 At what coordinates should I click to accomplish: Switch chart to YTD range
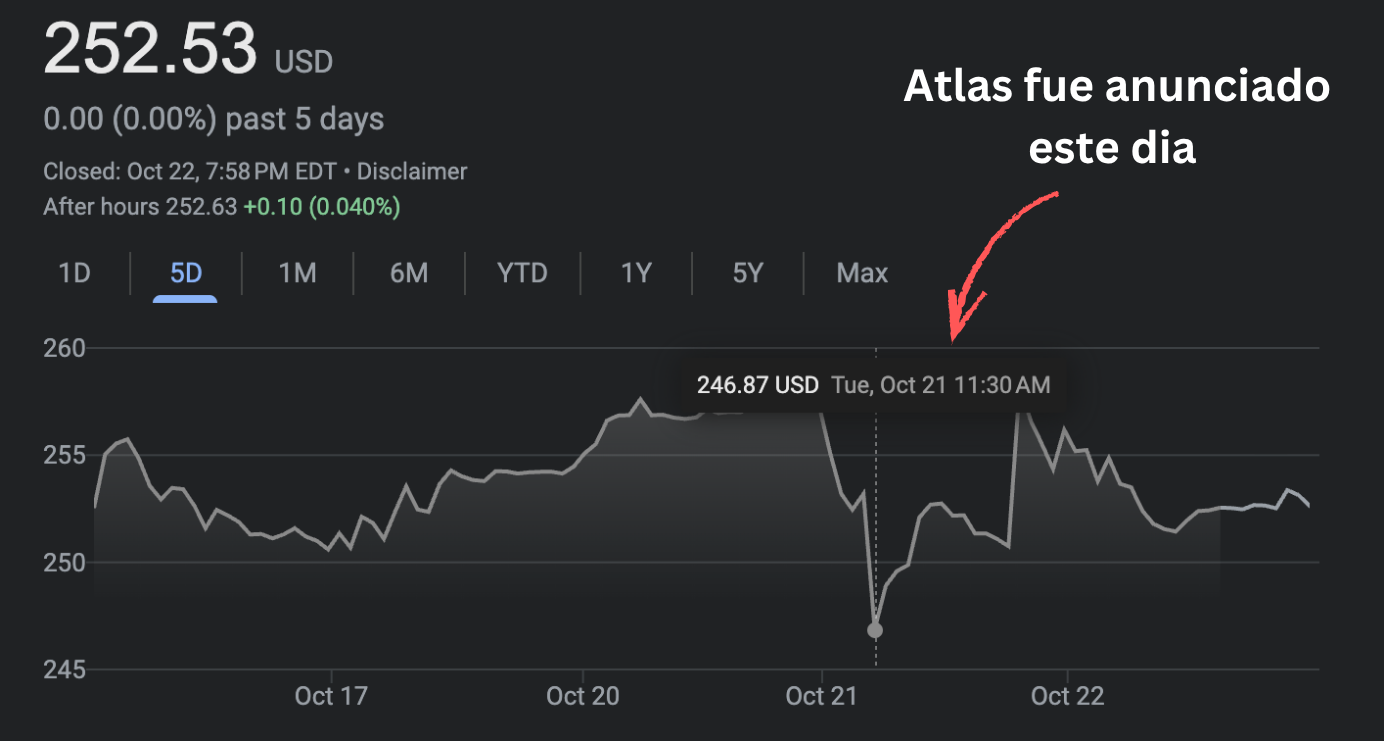click(x=522, y=273)
